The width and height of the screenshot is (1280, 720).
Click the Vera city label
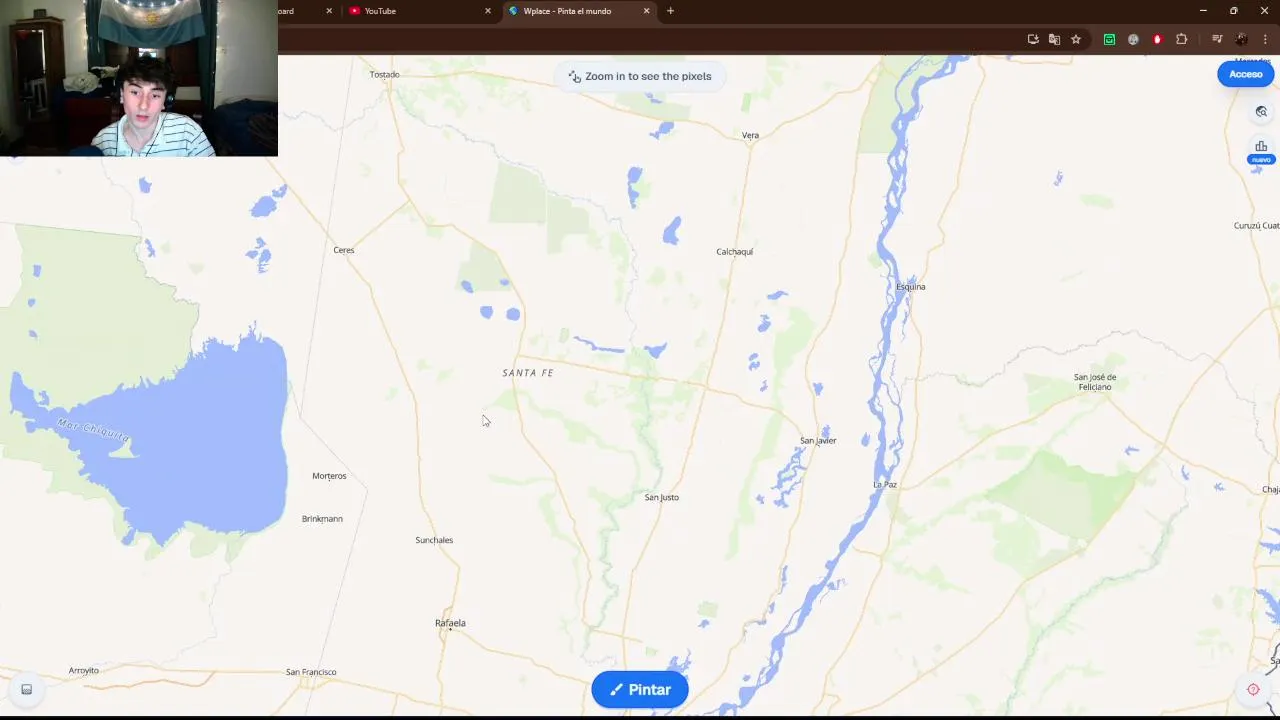click(750, 135)
